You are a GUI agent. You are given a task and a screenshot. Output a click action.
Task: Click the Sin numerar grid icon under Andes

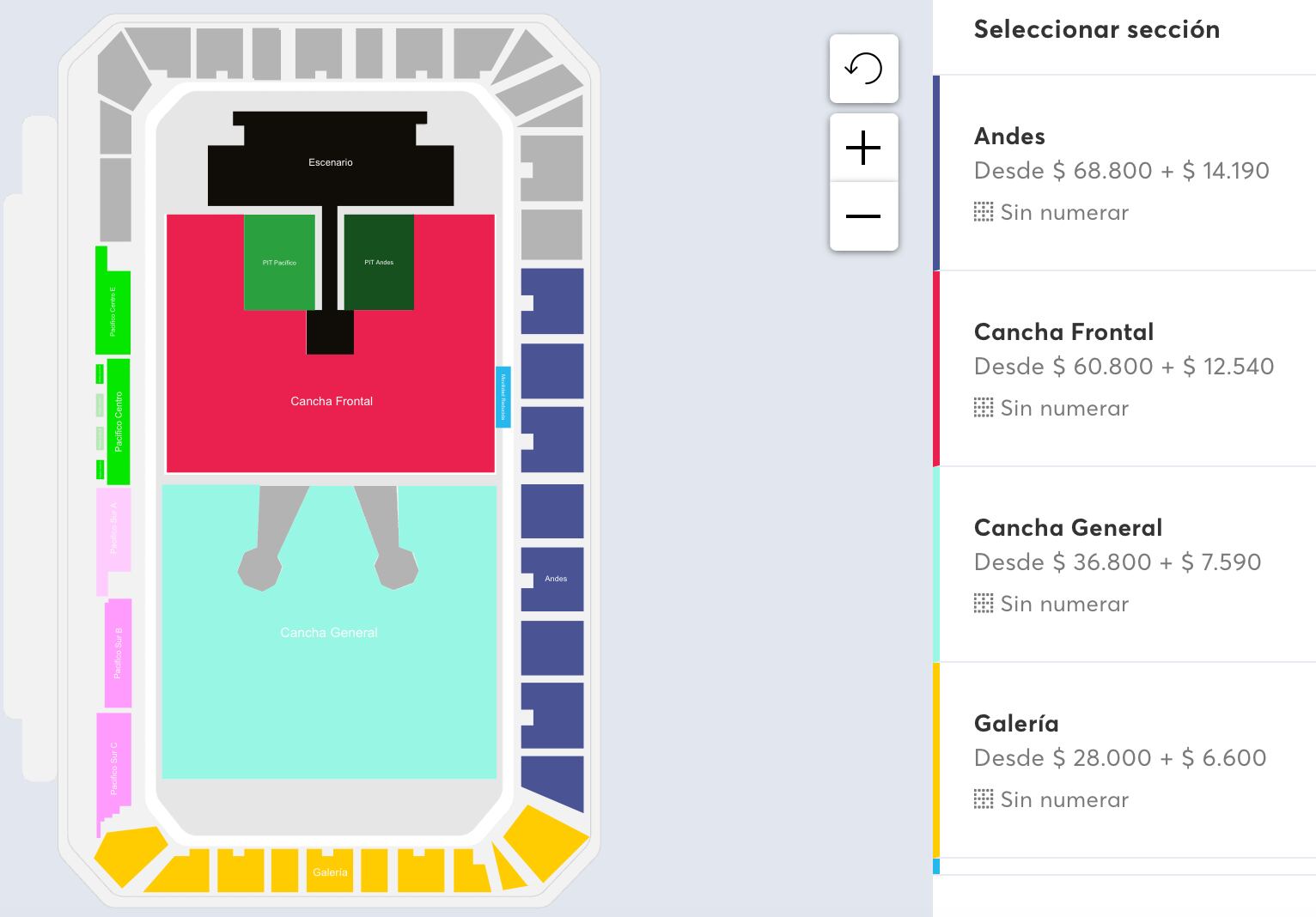(982, 212)
